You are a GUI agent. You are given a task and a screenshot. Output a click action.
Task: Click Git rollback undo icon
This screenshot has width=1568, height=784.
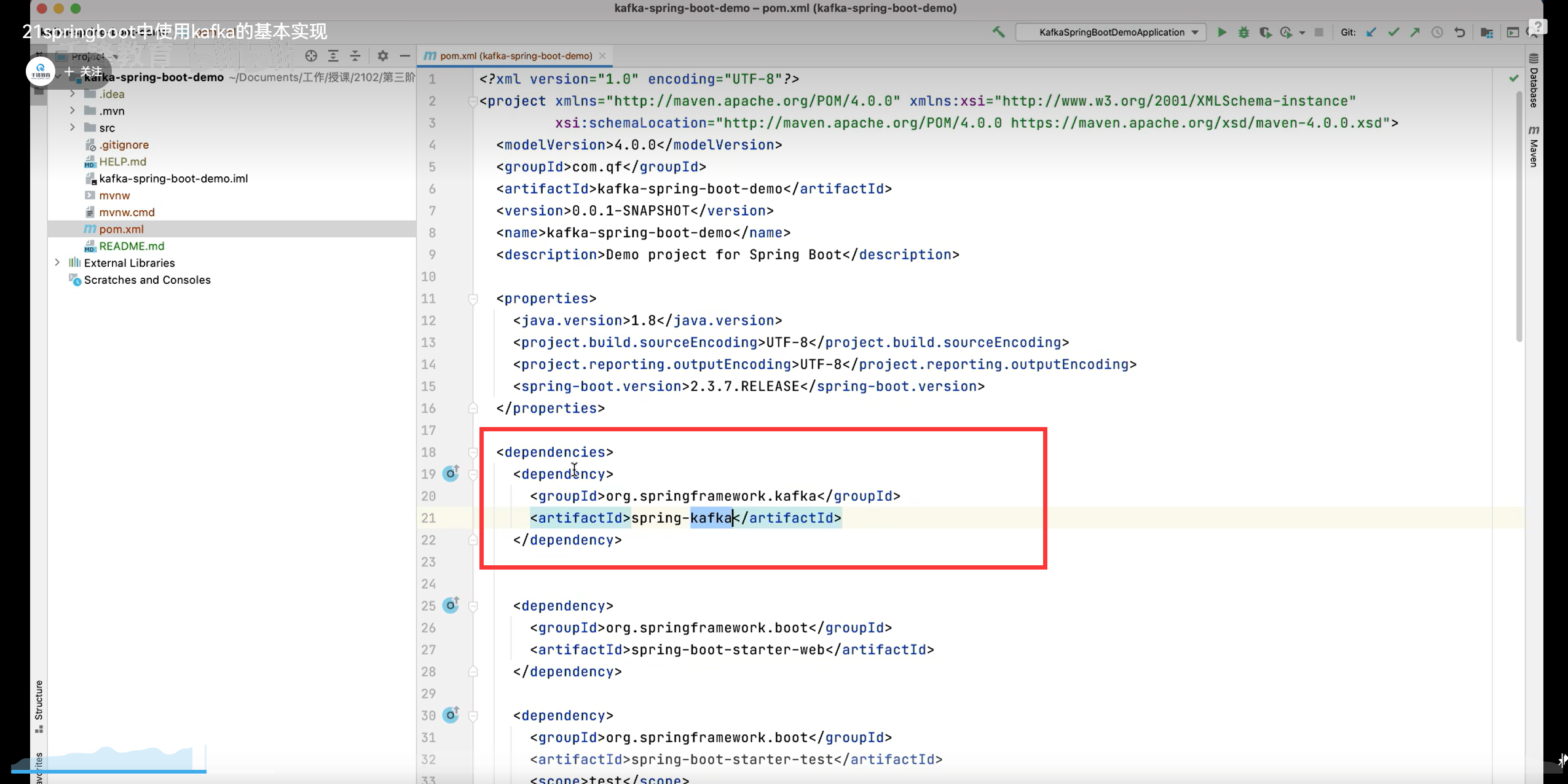(1460, 32)
